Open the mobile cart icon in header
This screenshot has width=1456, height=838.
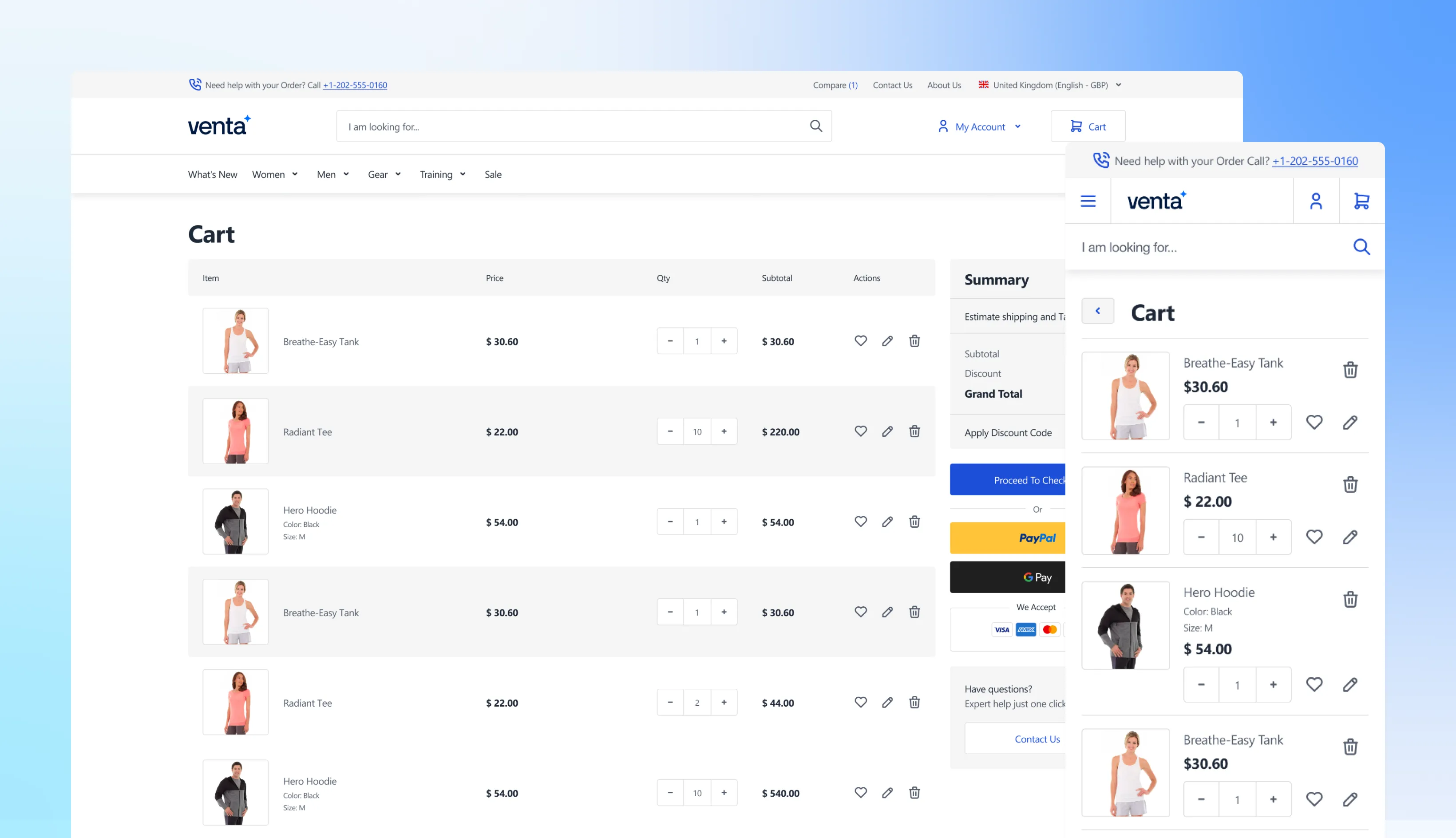click(1361, 201)
